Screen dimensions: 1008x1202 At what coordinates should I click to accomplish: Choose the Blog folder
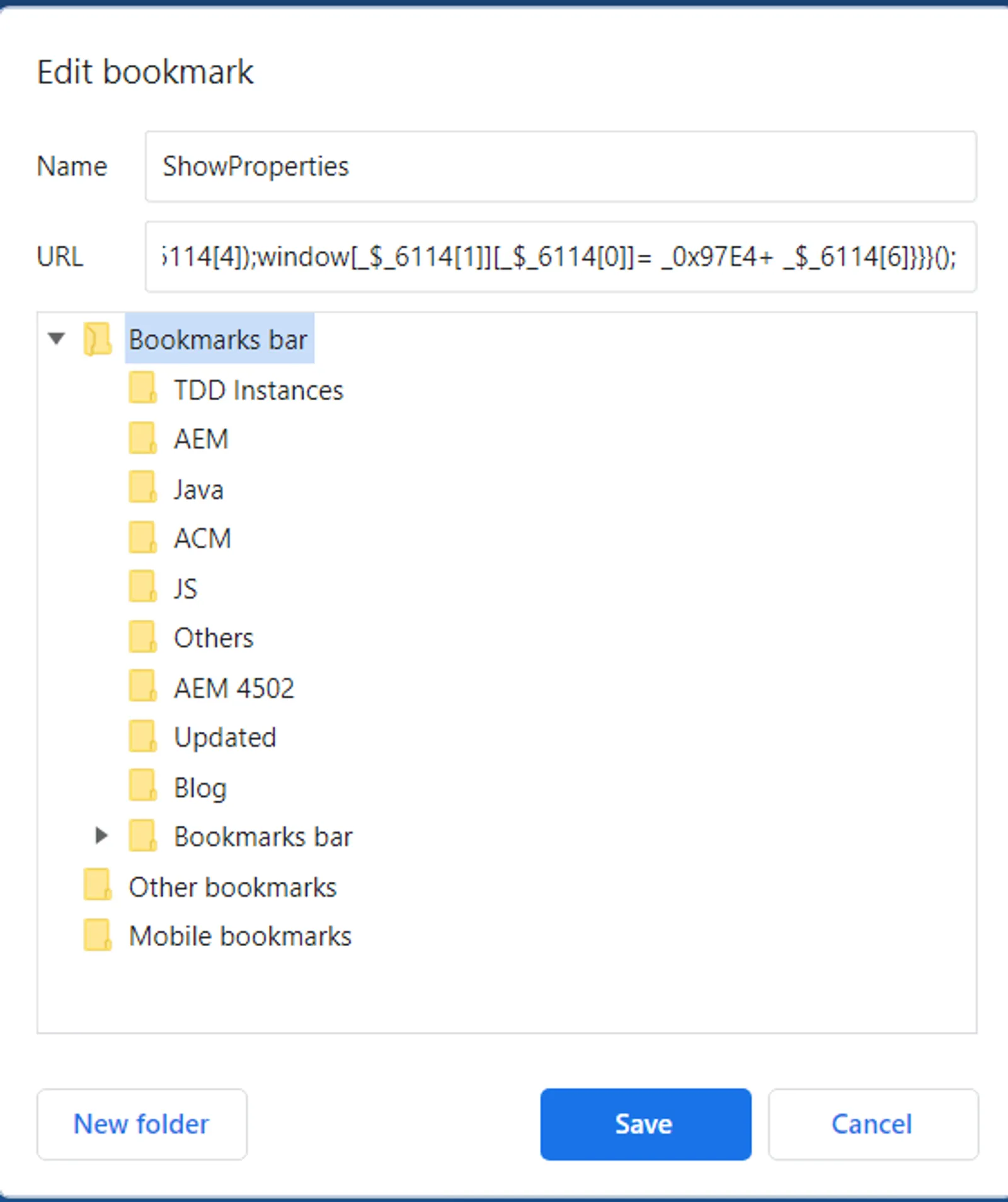pos(200,787)
